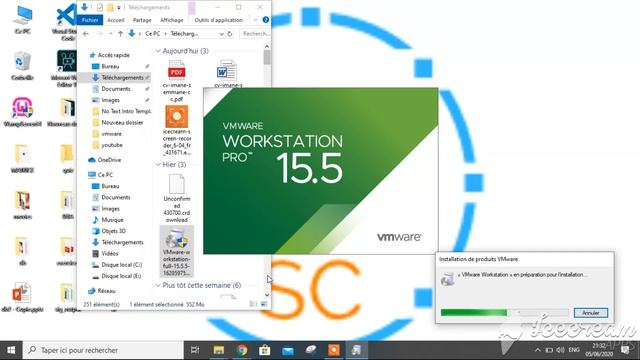Open Icecream Screen Recorder on the taskbar
Viewport: 640px width, 360px height.
[333, 350]
